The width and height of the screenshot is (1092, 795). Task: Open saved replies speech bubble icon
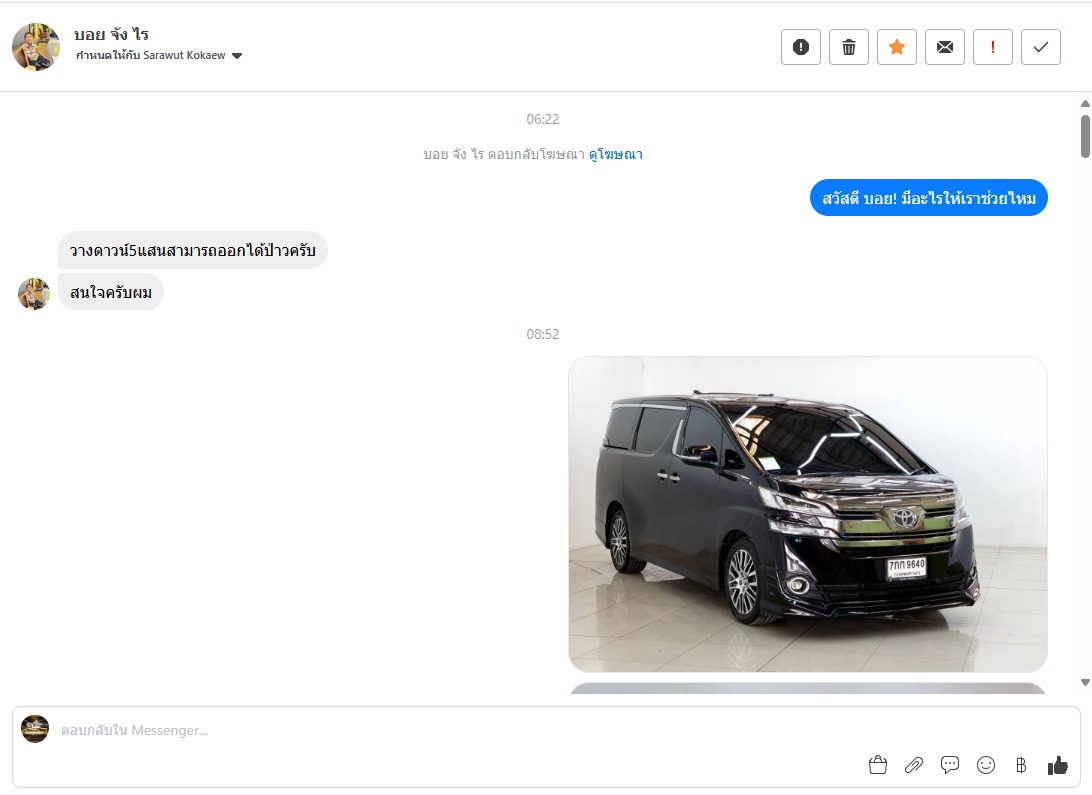click(950, 765)
